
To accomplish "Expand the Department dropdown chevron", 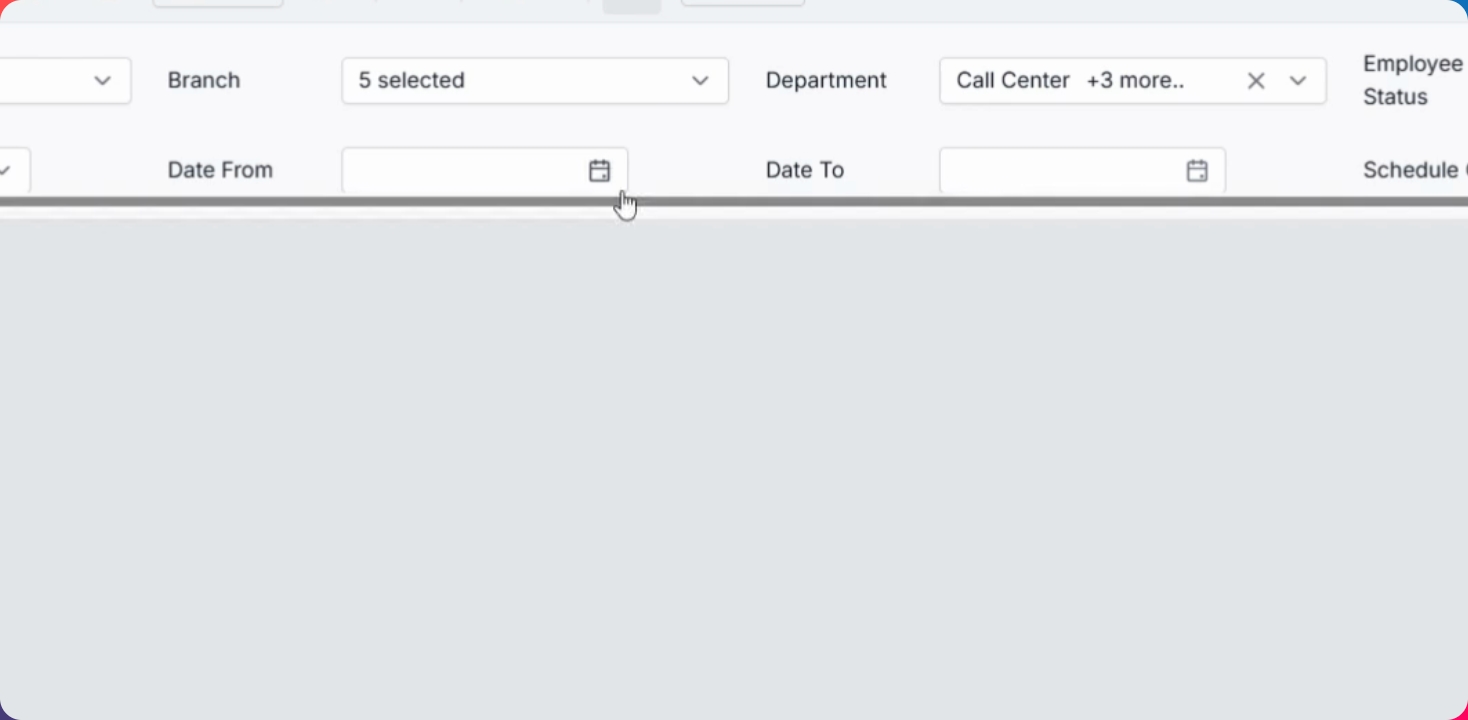I will (x=1298, y=81).
